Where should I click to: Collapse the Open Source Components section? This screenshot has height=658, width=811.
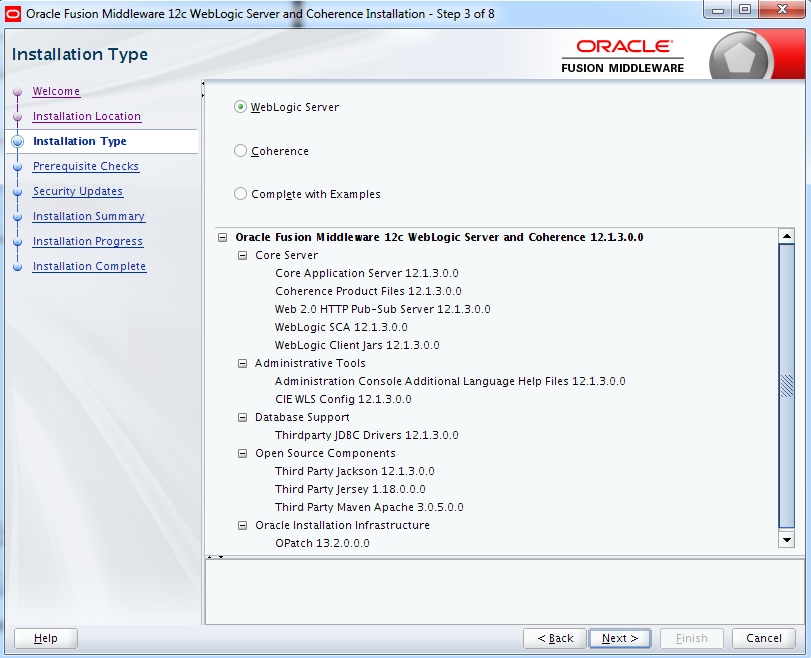[242, 453]
